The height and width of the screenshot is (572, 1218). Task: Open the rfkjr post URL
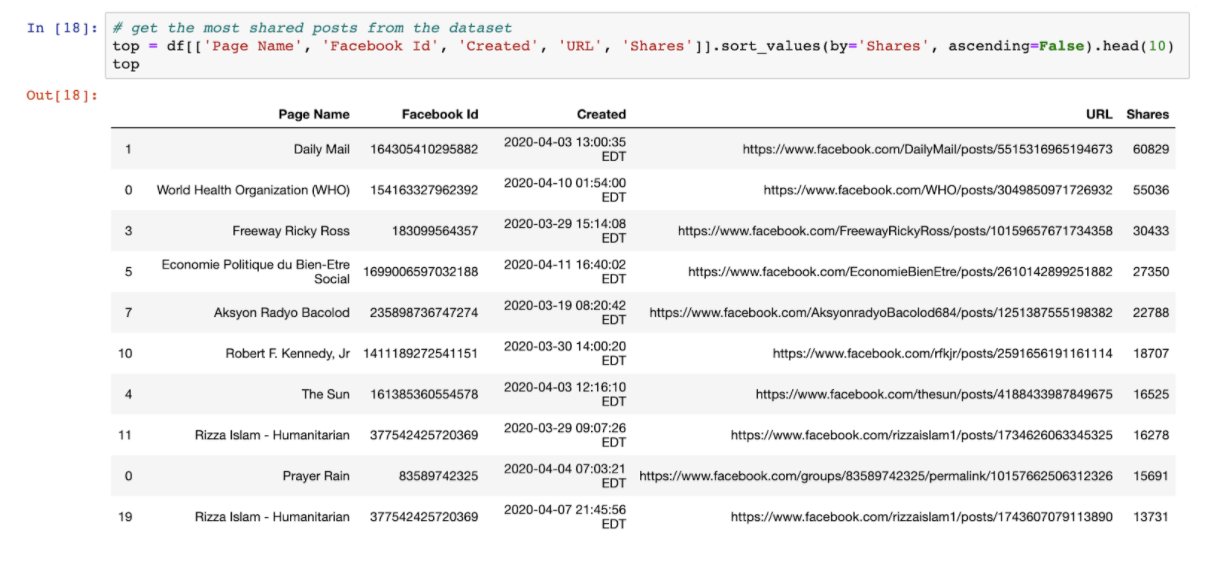point(942,353)
